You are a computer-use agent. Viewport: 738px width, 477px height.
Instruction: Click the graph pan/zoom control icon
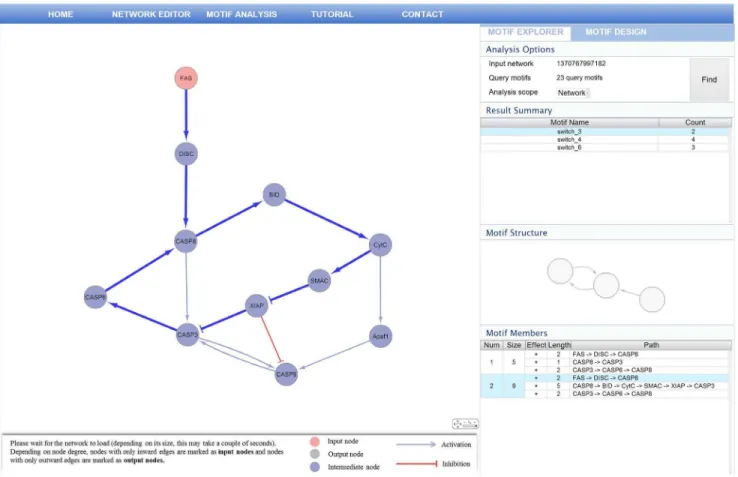[x=465, y=424]
